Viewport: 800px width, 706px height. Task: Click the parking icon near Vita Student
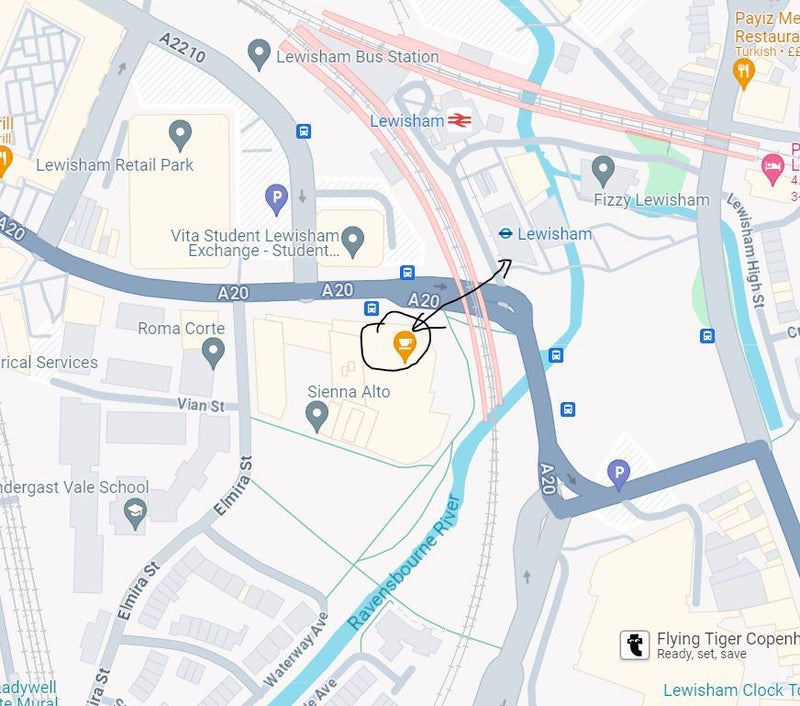click(277, 199)
